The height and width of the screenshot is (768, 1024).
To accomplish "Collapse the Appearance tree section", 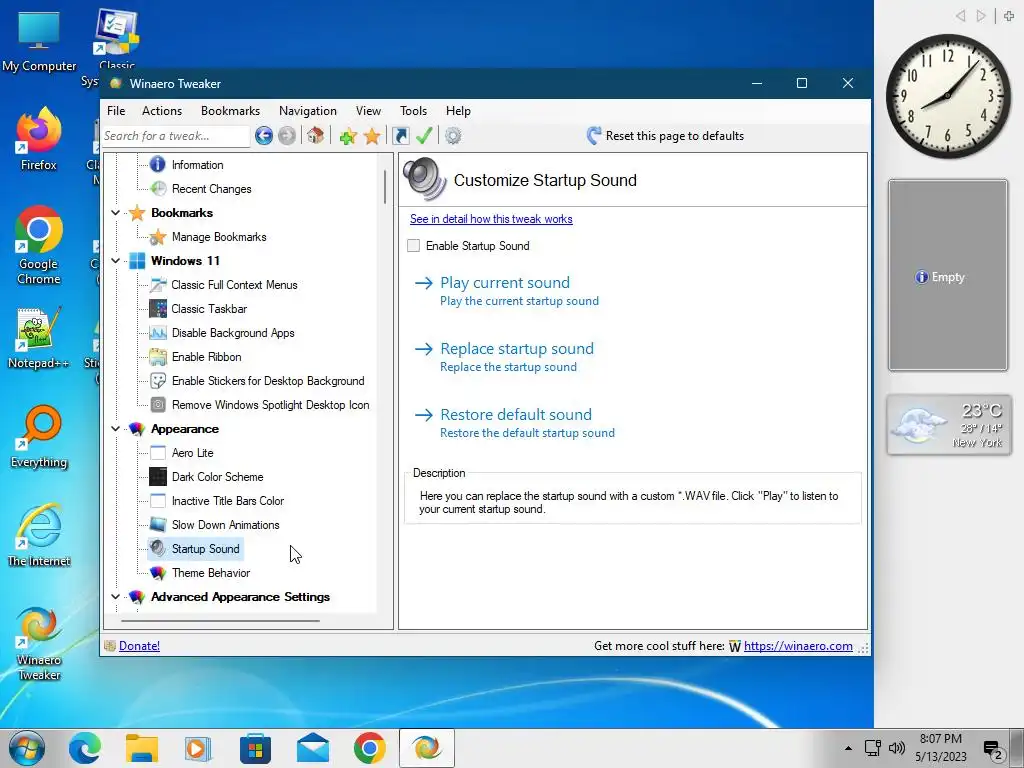I will (x=116, y=429).
